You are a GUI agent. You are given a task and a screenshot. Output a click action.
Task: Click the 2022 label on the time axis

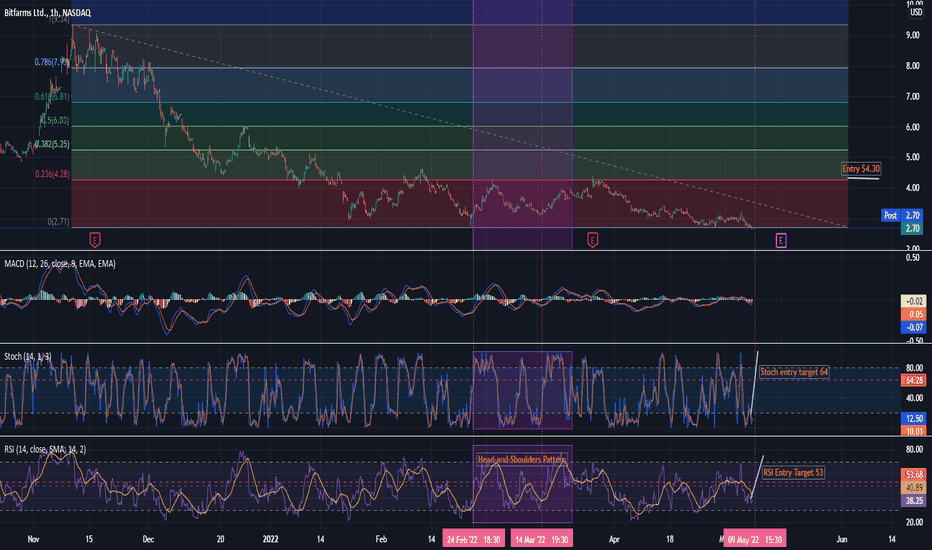pos(270,539)
